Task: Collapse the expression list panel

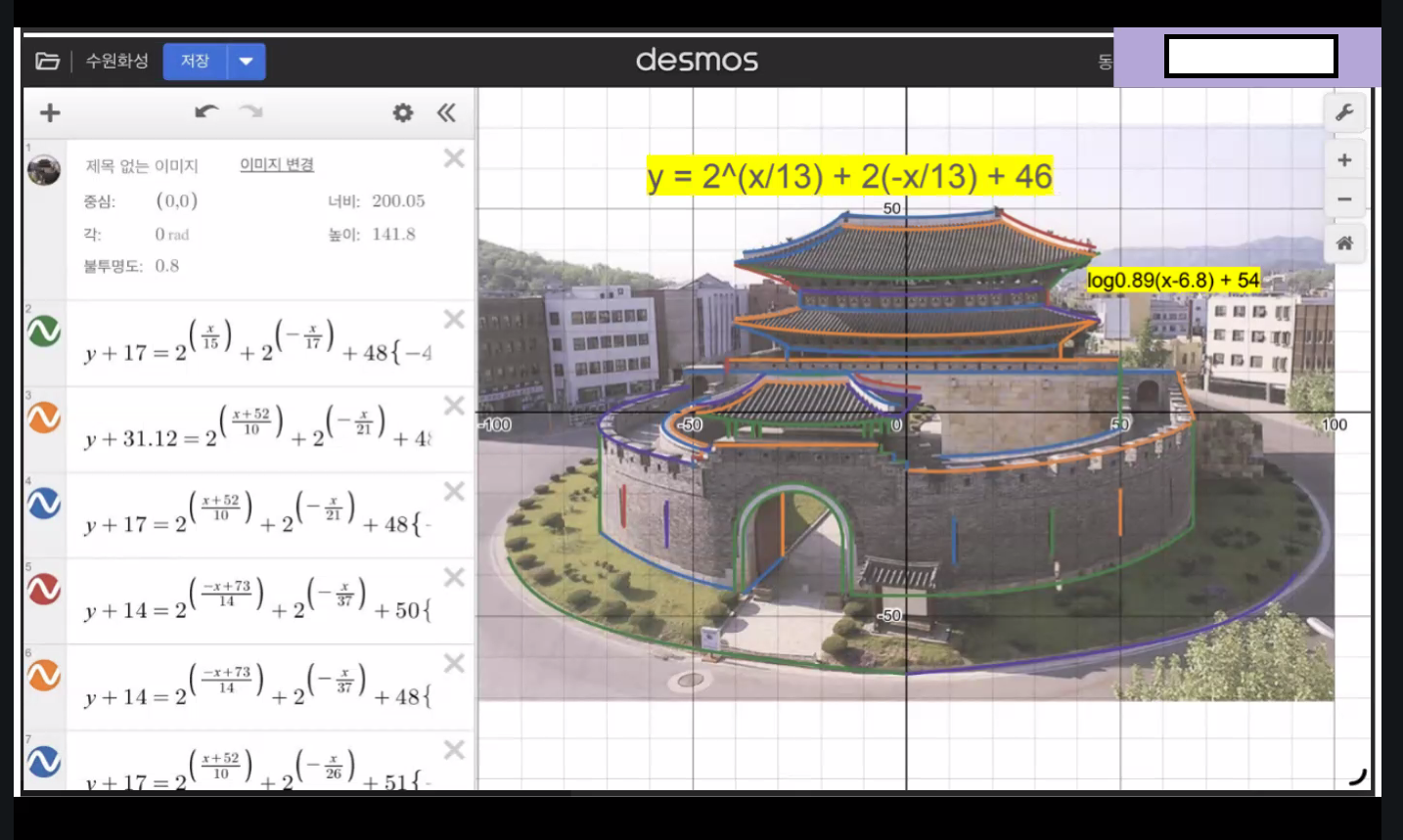Action: tap(446, 112)
